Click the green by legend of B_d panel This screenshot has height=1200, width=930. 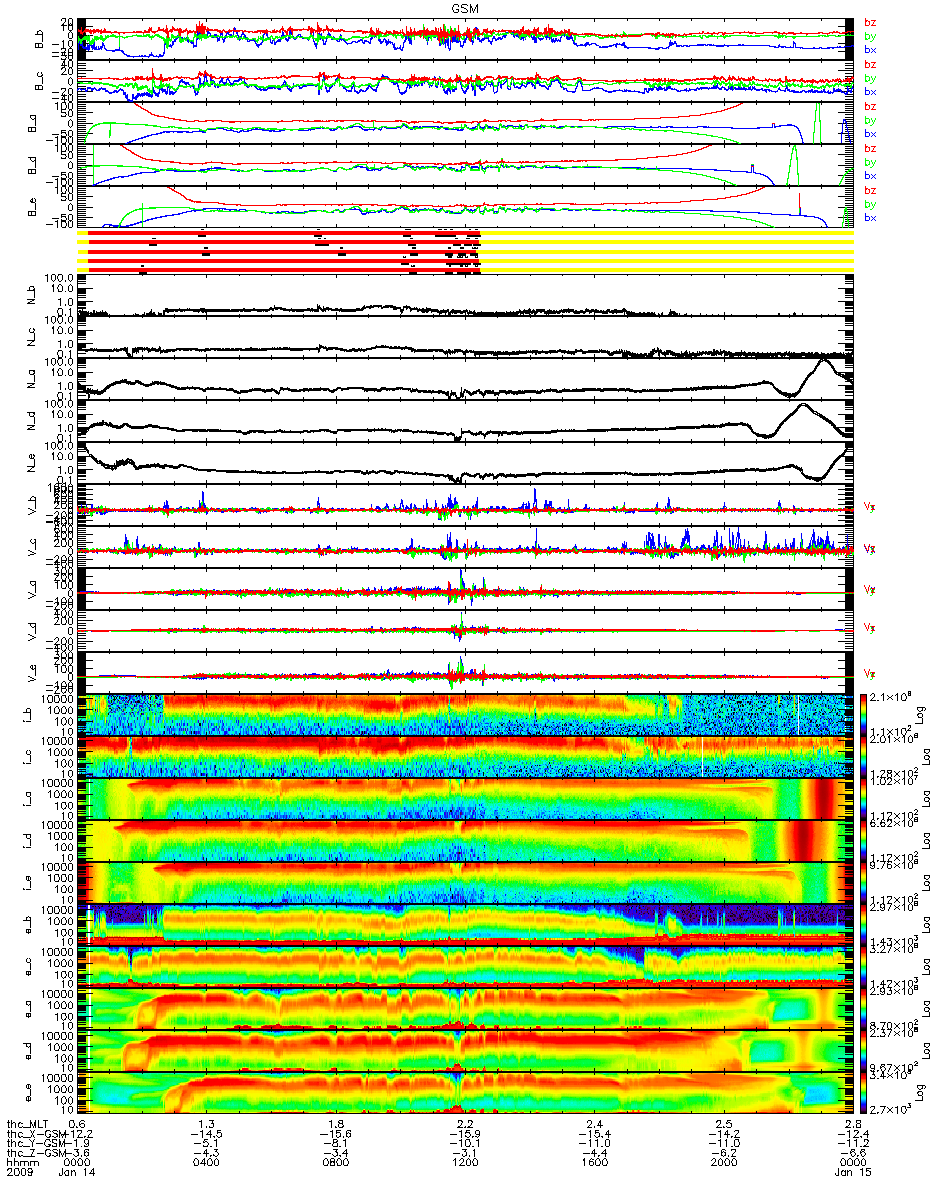(x=870, y=161)
